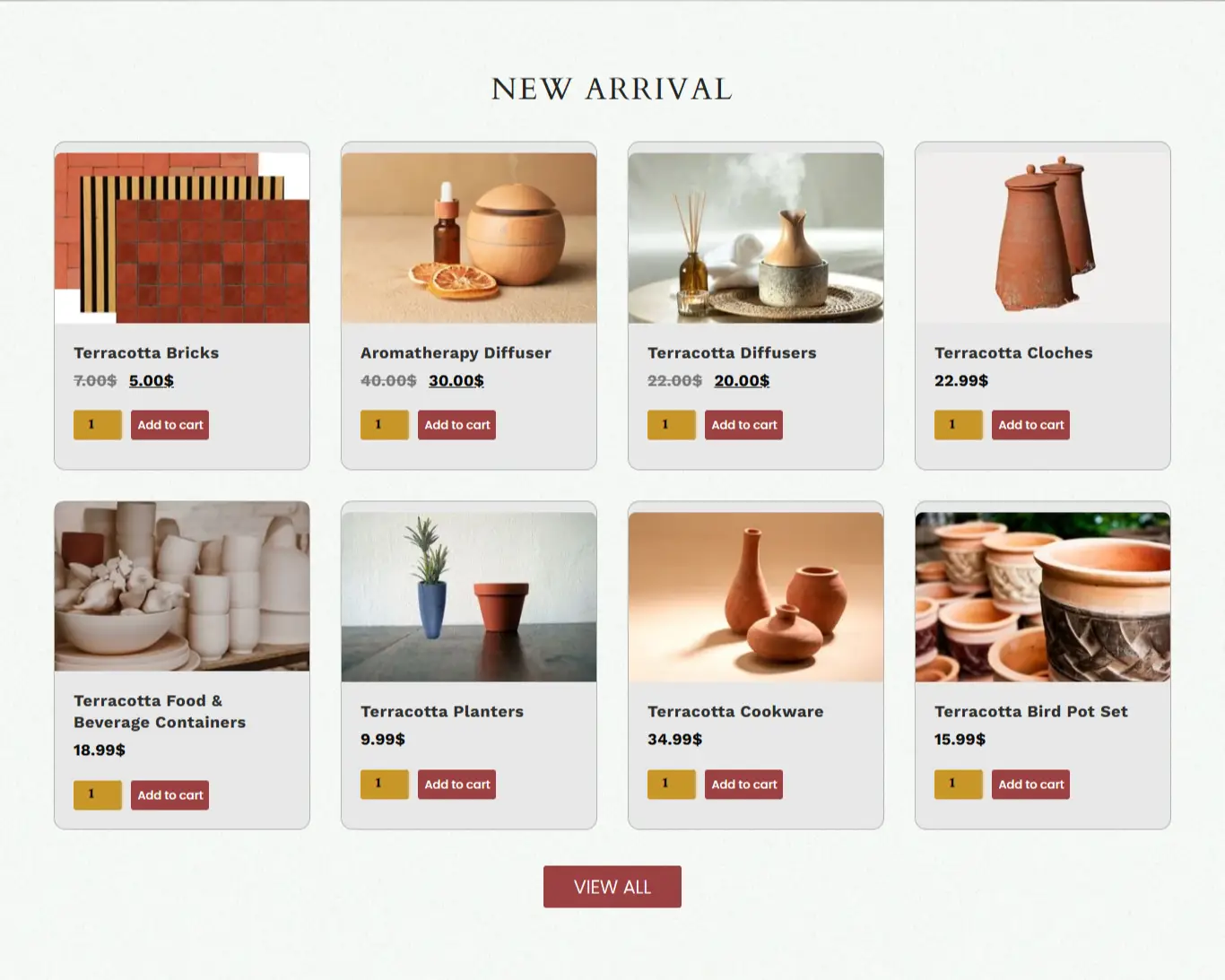Open Terracotta Food & Beverage Containers title

160,712
